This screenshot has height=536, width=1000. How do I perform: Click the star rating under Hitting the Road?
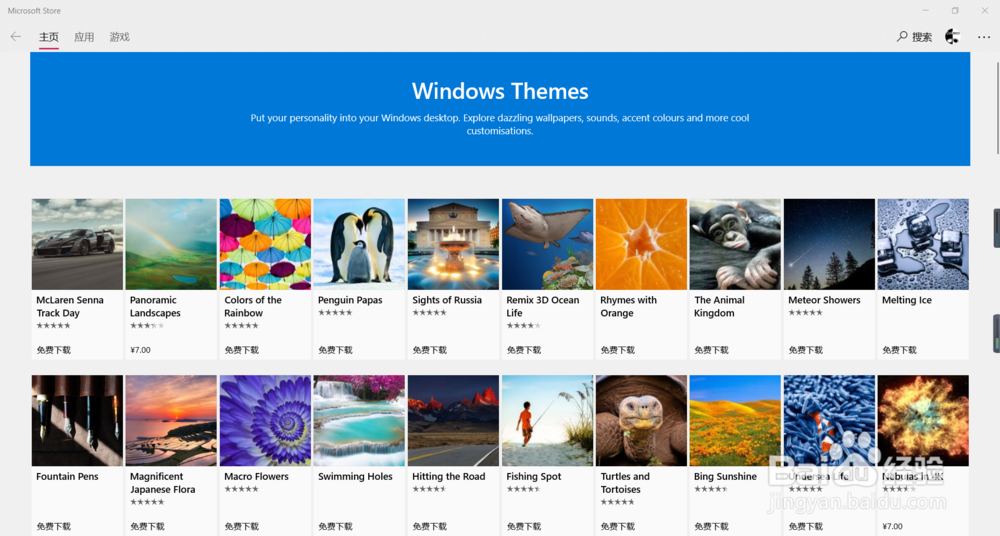tap(429, 489)
